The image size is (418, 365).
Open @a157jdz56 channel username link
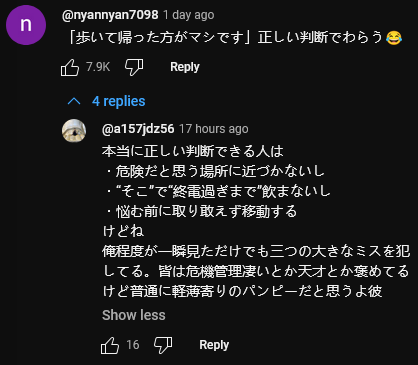click(x=138, y=129)
